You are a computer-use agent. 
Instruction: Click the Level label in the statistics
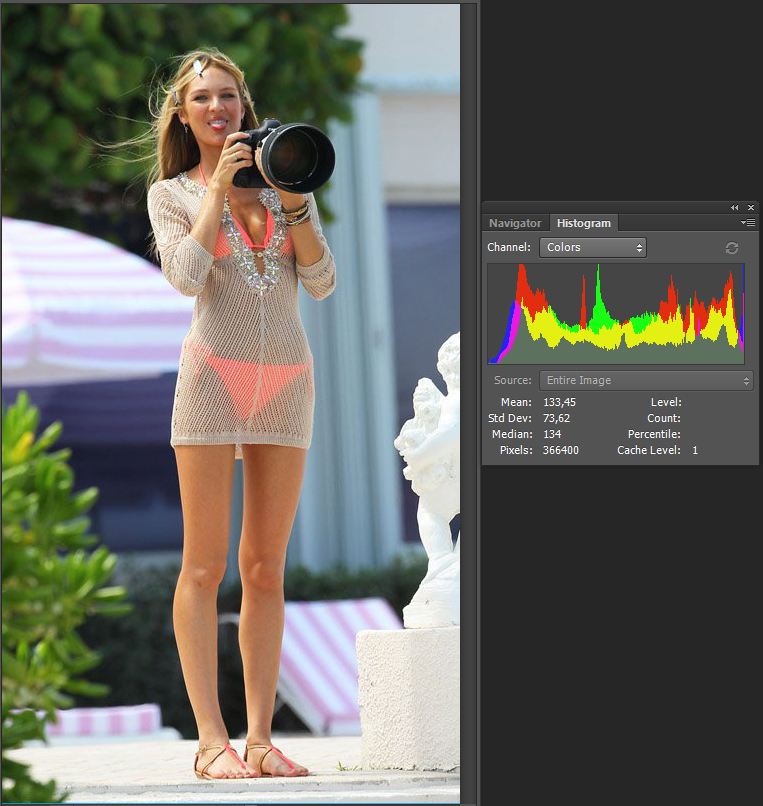tap(666, 402)
